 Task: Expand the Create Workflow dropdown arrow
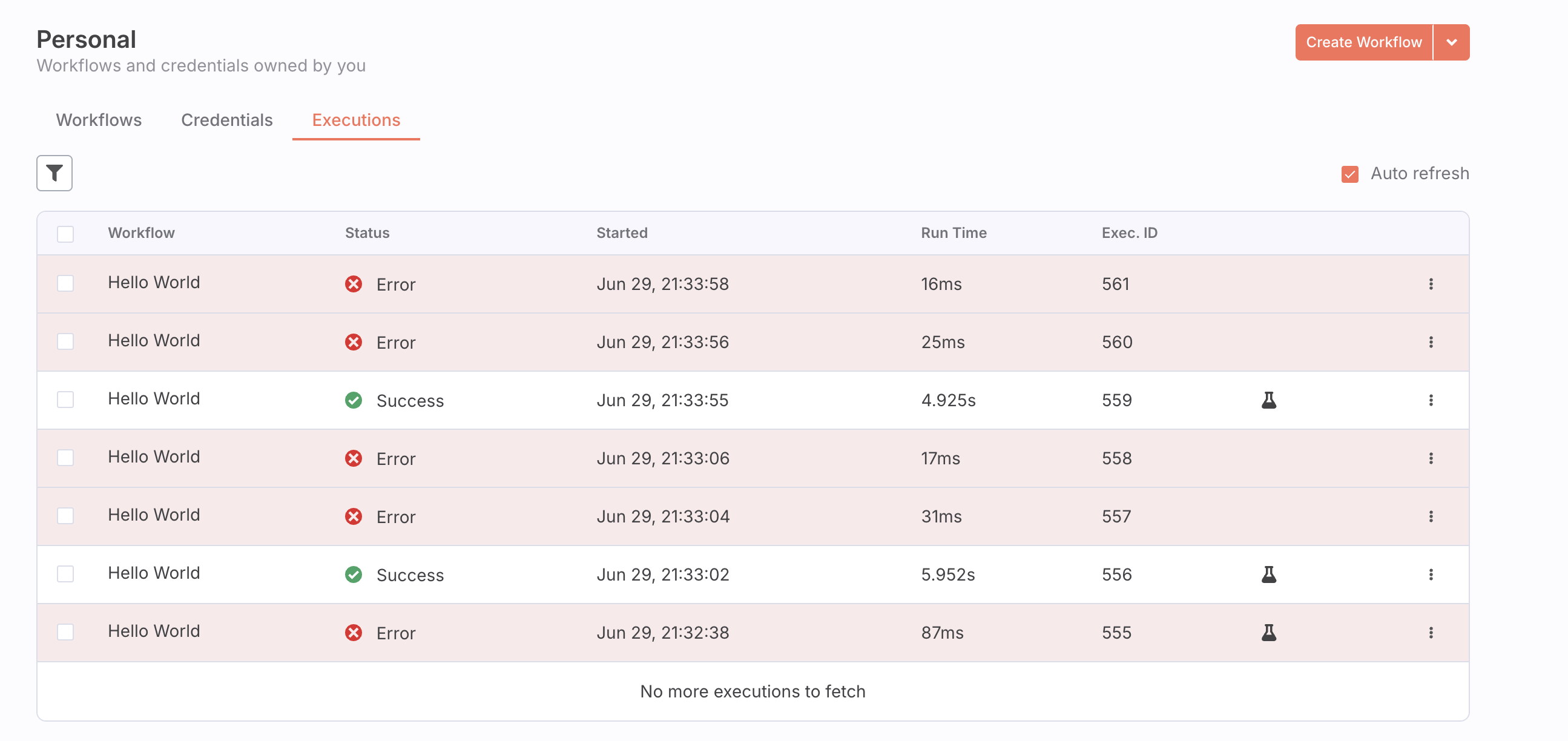pos(1451,42)
